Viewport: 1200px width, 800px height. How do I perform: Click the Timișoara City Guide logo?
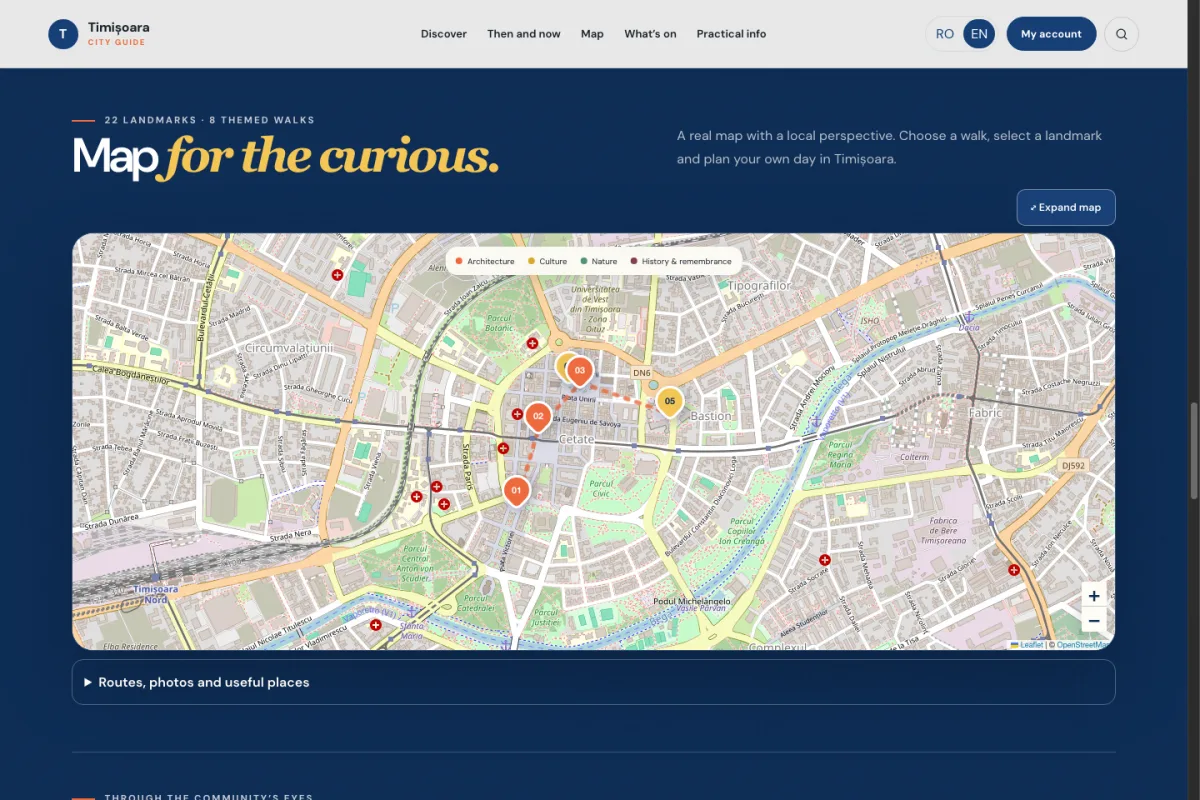99,34
